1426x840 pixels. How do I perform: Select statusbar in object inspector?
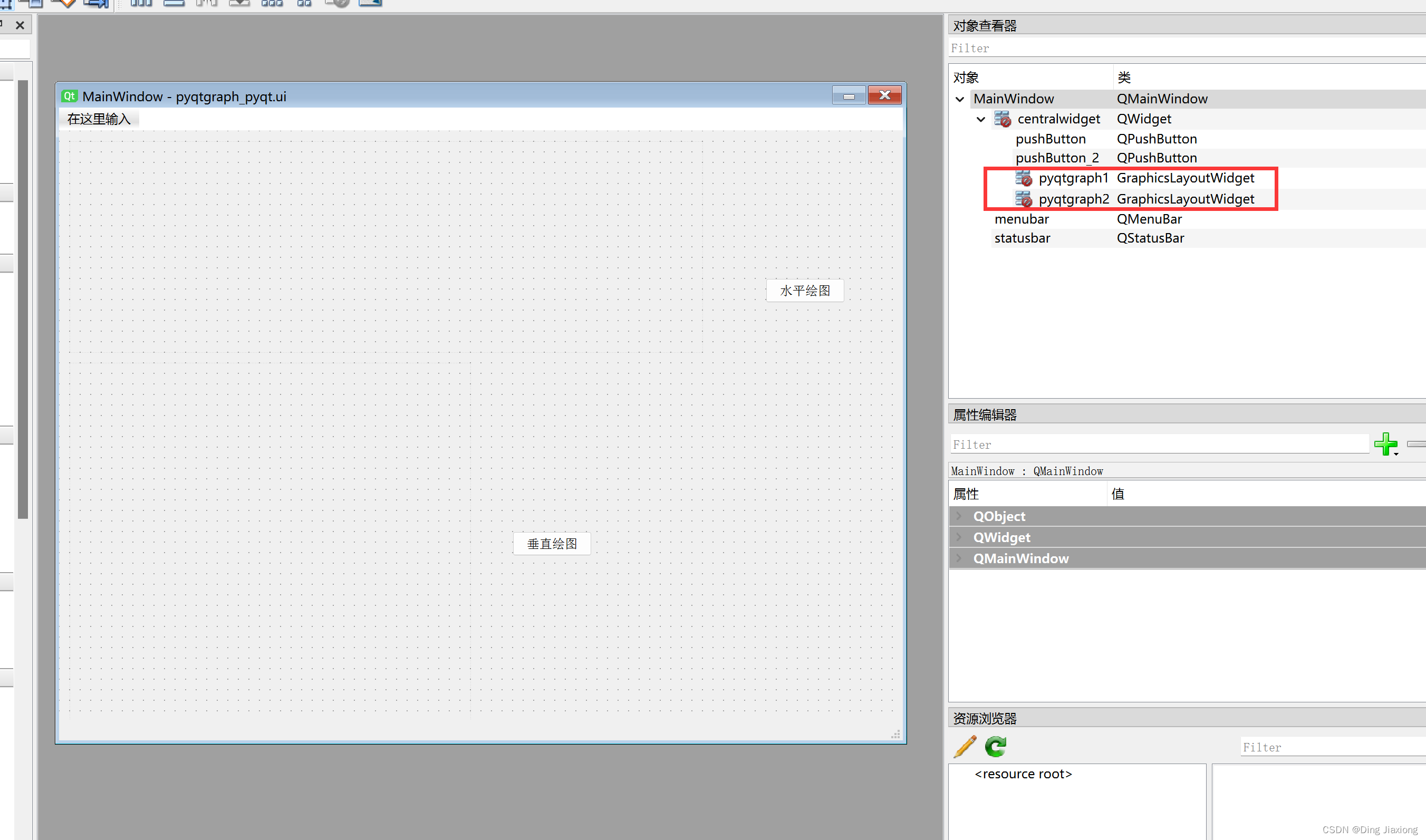[1023, 238]
